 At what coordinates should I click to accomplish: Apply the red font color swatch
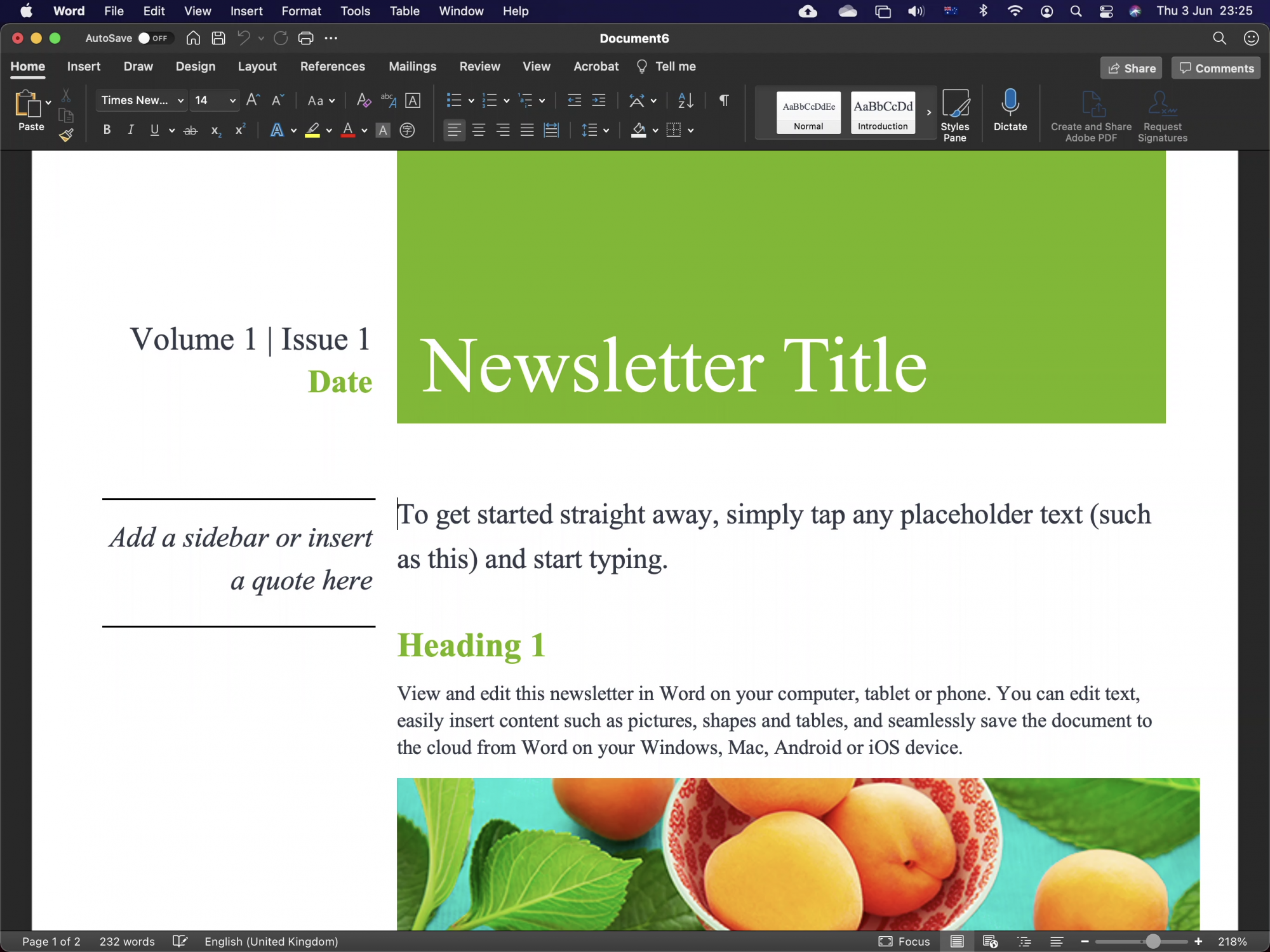click(348, 130)
